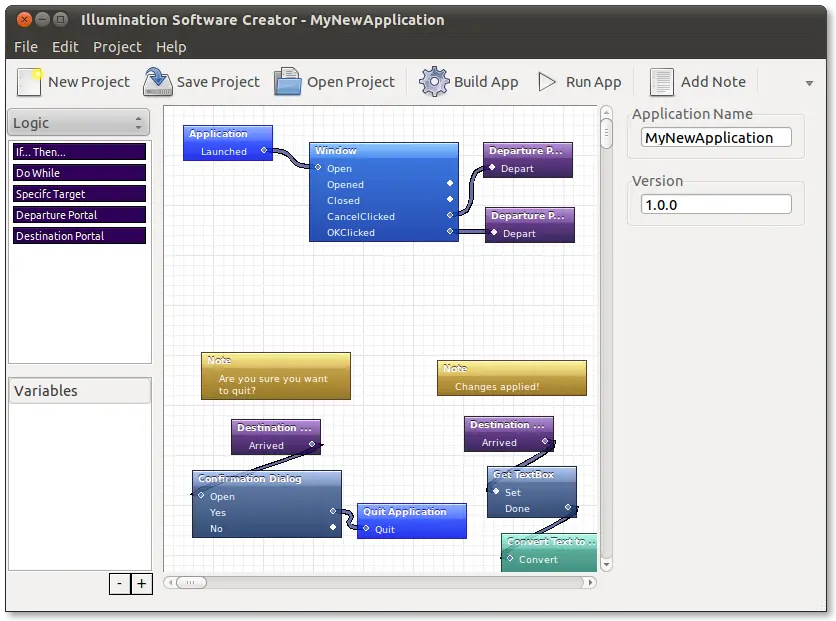
Task: Click the plus button below Variables
Action: (141, 584)
